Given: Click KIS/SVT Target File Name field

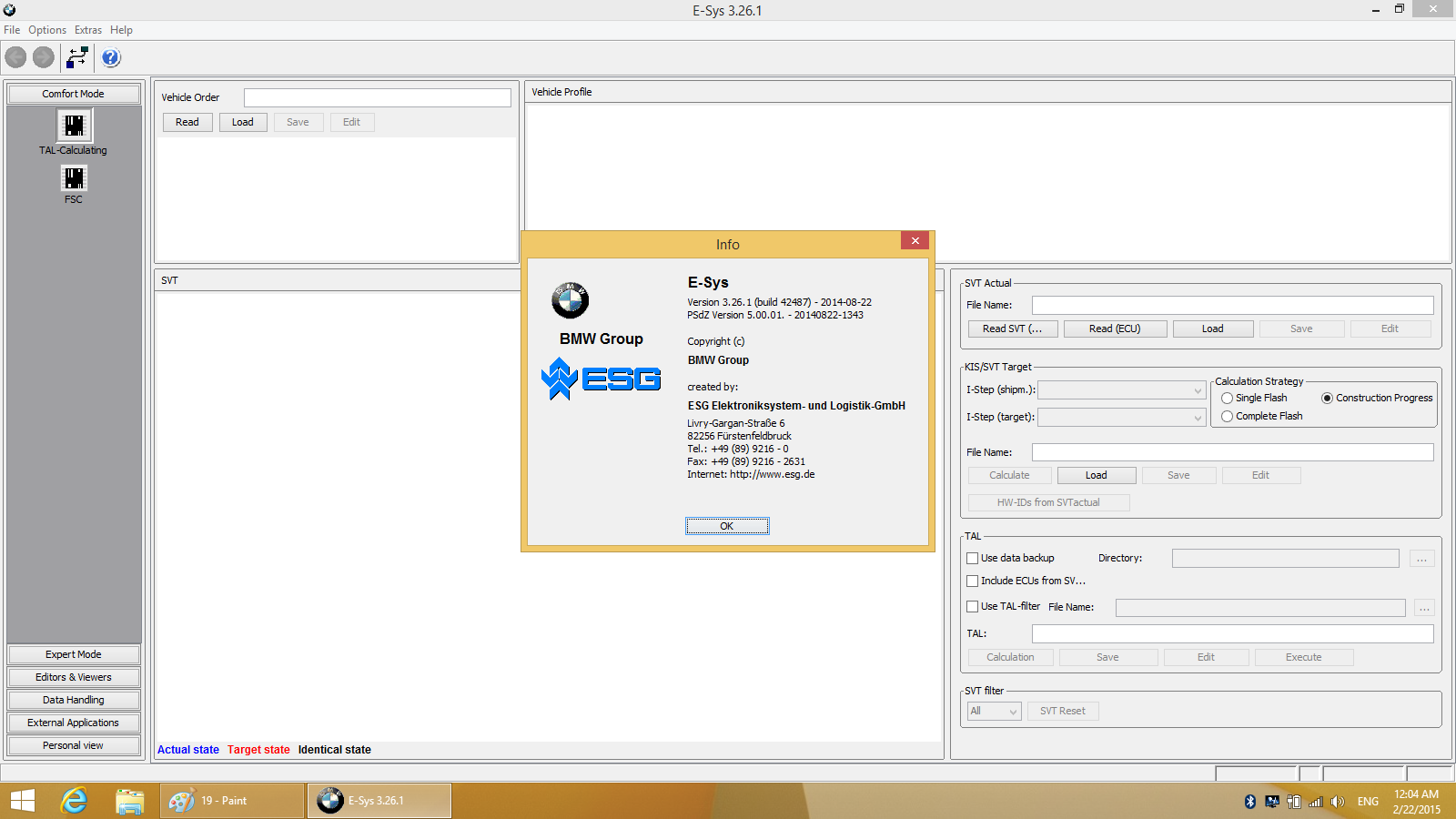Looking at the screenshot, I should 1233,452.
